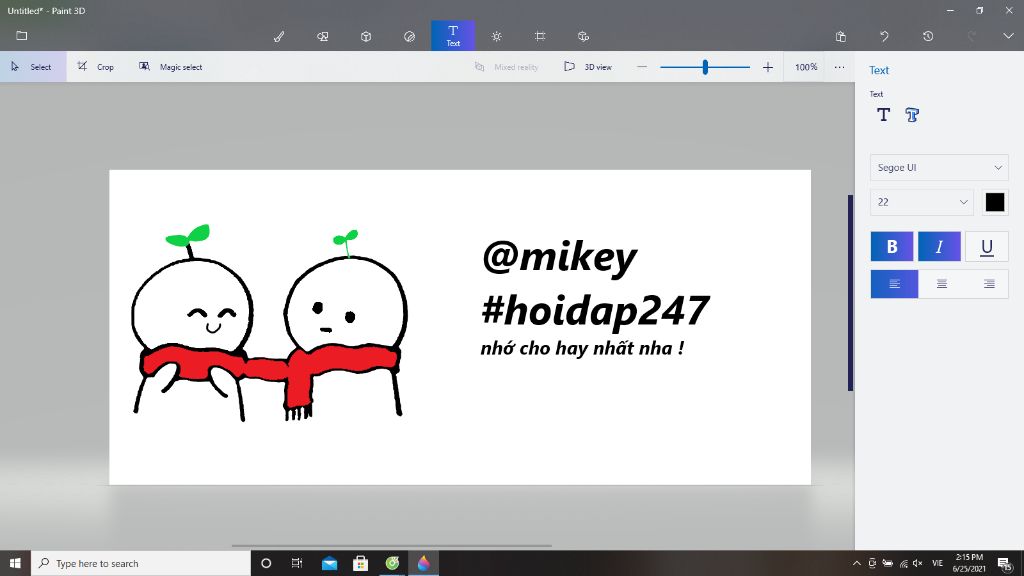Screen dimensions: 1024x576
Task: Open the 3D library
Action: tap(583, 36)
